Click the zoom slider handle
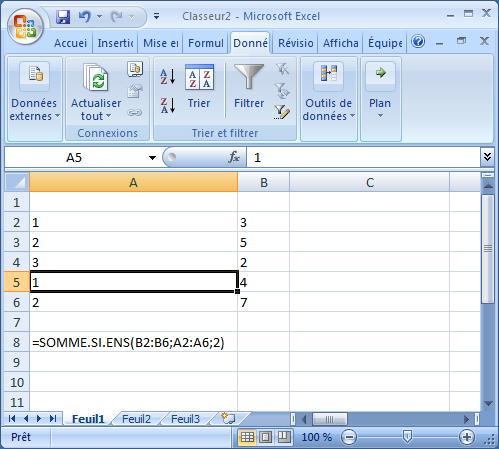Screen dimensions: 499x449 [x=407, y=436]
